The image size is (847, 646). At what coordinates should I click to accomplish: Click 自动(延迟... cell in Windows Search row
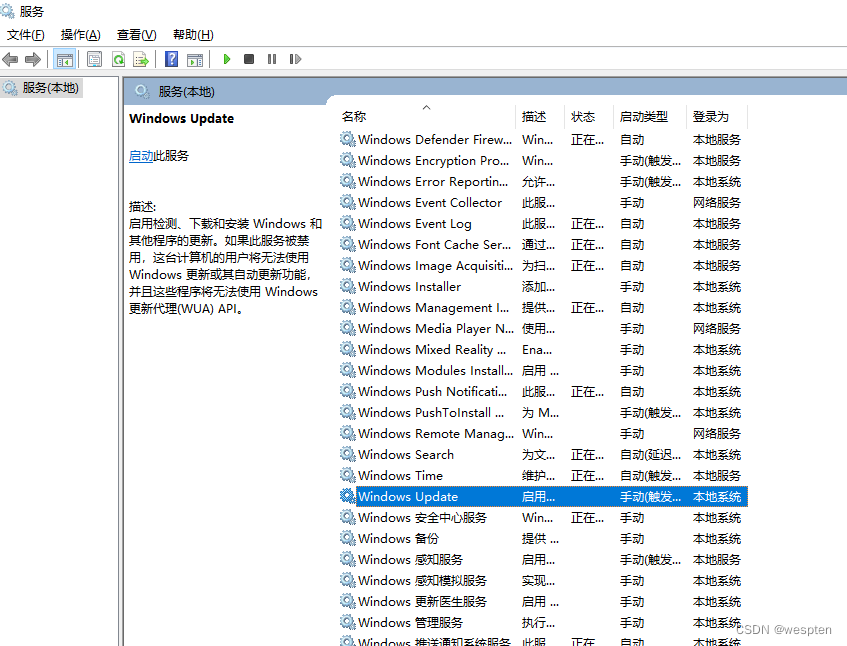pyautogui.click(x=650, y=454)
